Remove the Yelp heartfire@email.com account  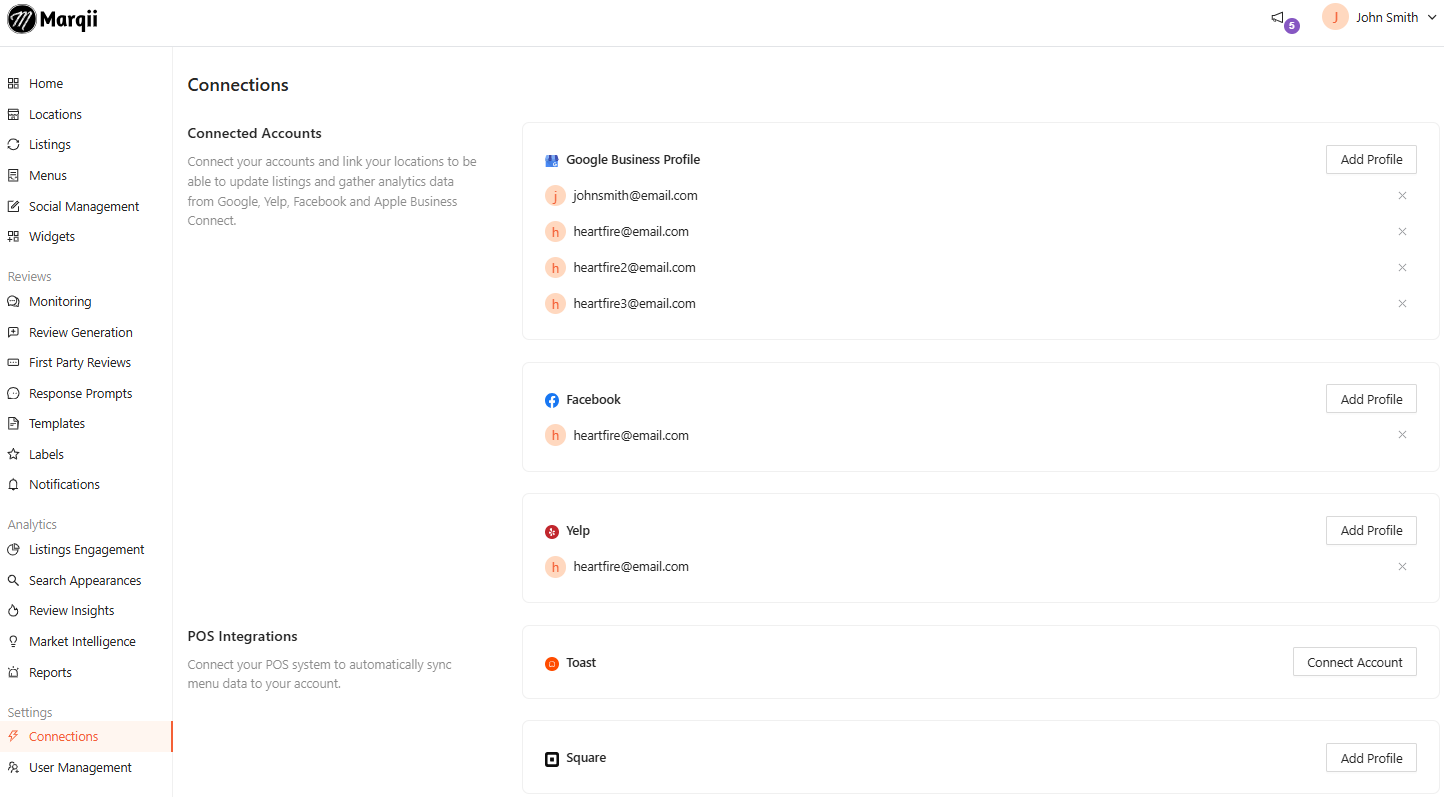(1402, 567)
